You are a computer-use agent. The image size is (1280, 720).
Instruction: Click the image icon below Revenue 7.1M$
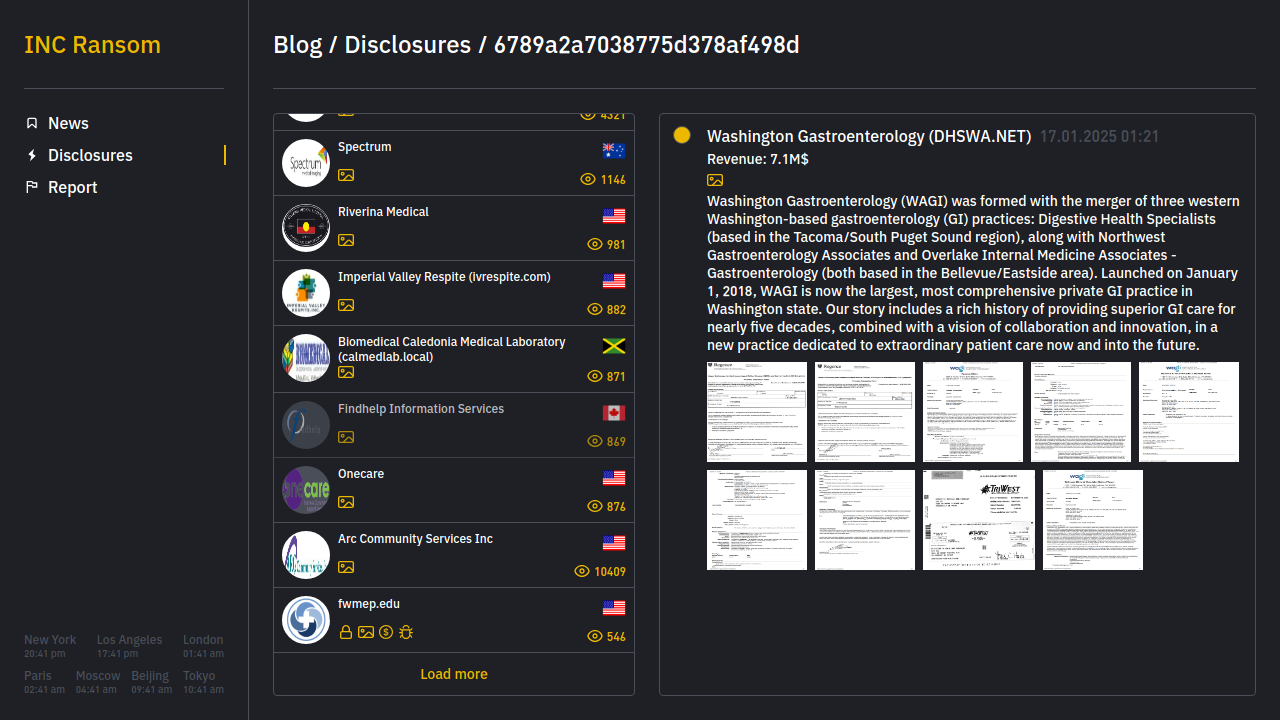pyautogui.click(x=715, y=180)
